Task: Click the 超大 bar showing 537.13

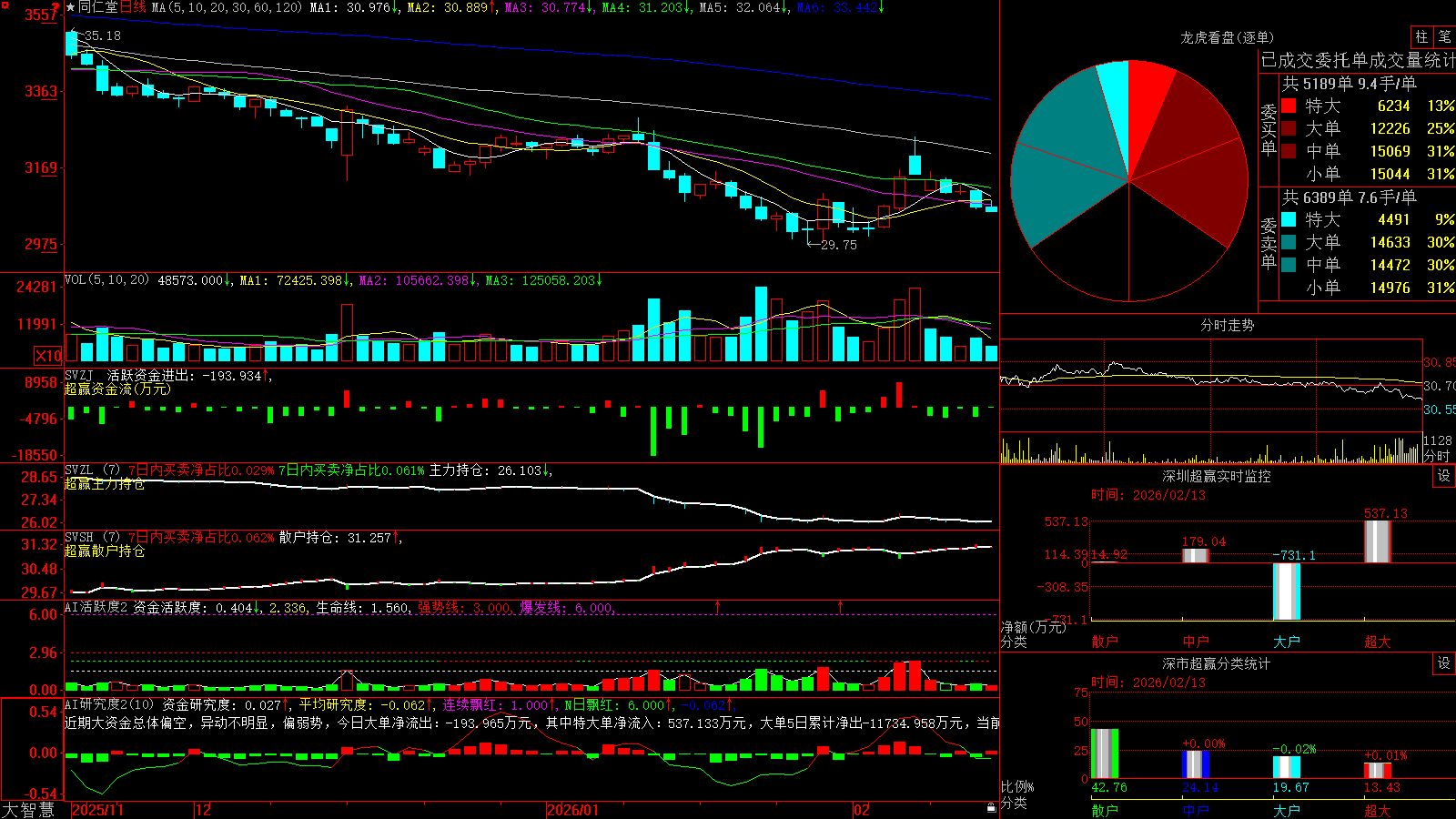Action: point(1378,541)
